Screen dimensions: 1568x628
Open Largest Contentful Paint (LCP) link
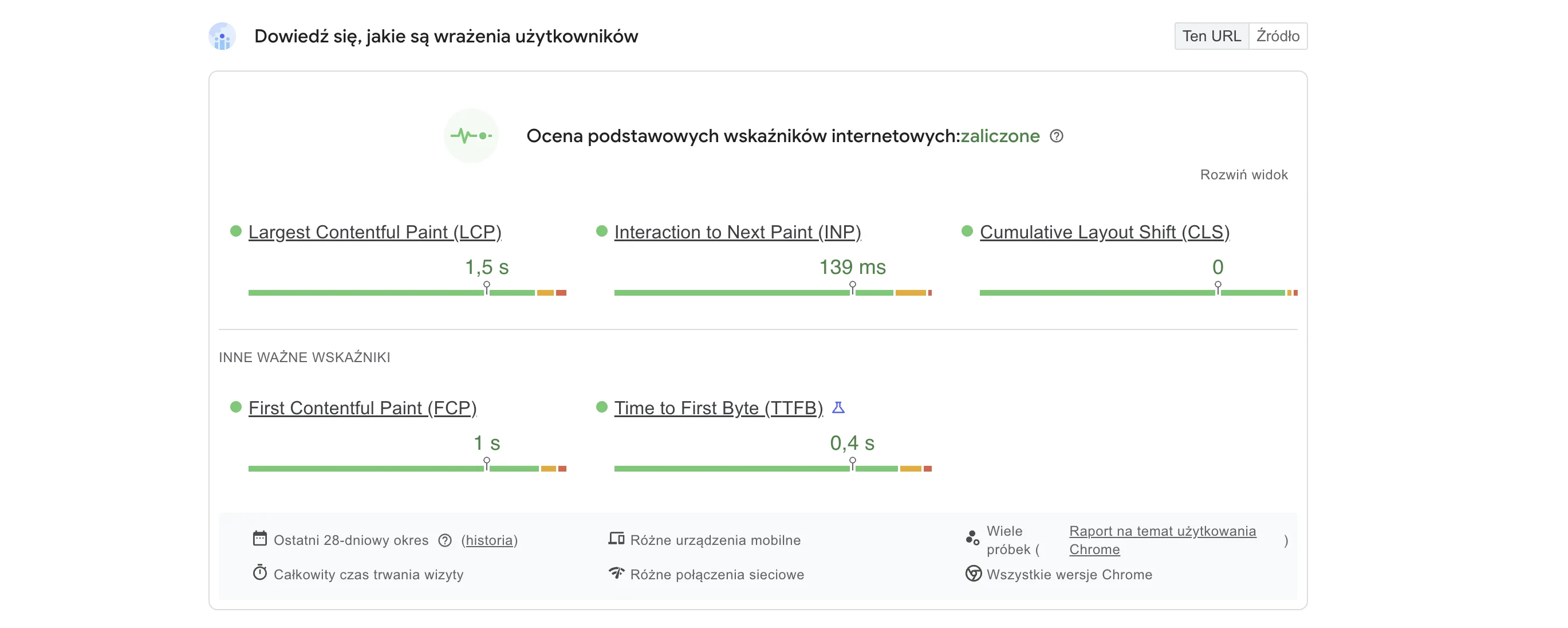[x=375, y=232]
